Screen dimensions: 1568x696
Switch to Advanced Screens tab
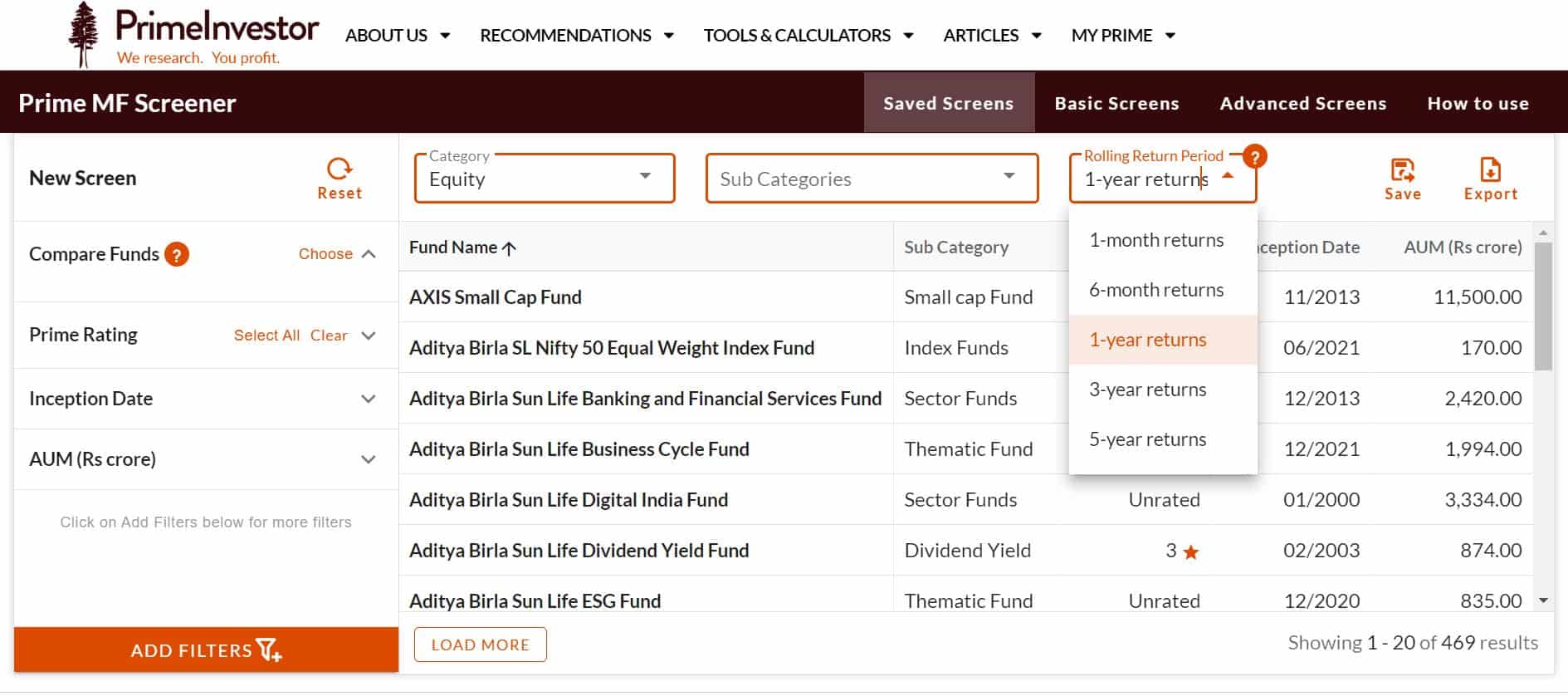point(1303,103)
